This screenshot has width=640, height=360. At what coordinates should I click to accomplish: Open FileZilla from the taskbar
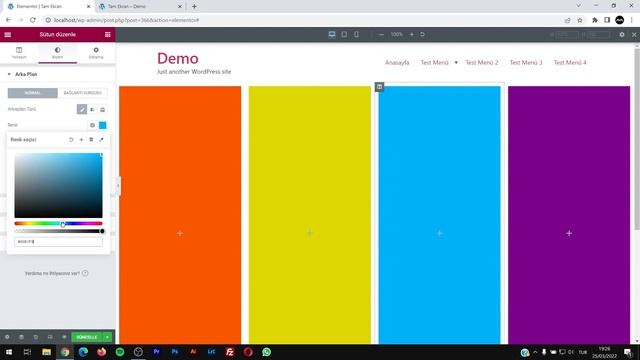pos(230,352)
